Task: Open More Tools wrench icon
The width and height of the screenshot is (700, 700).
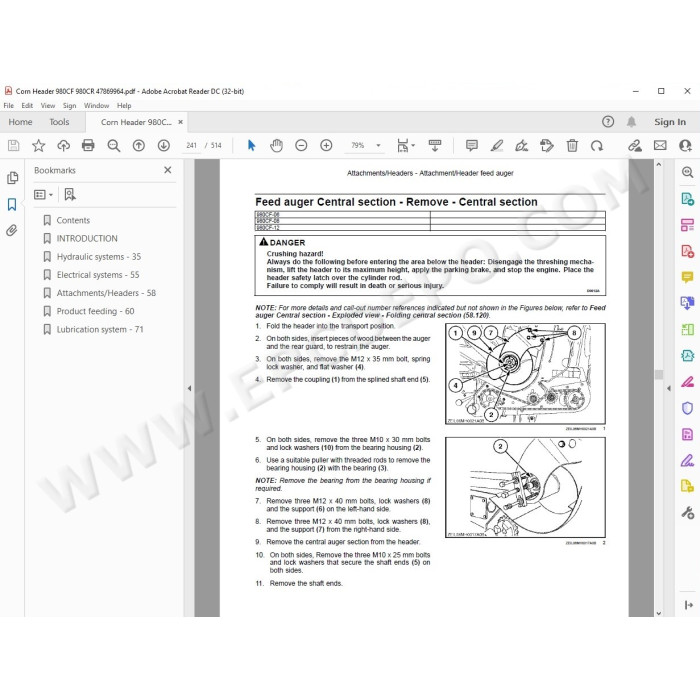Action: click(x=687, y=512)
